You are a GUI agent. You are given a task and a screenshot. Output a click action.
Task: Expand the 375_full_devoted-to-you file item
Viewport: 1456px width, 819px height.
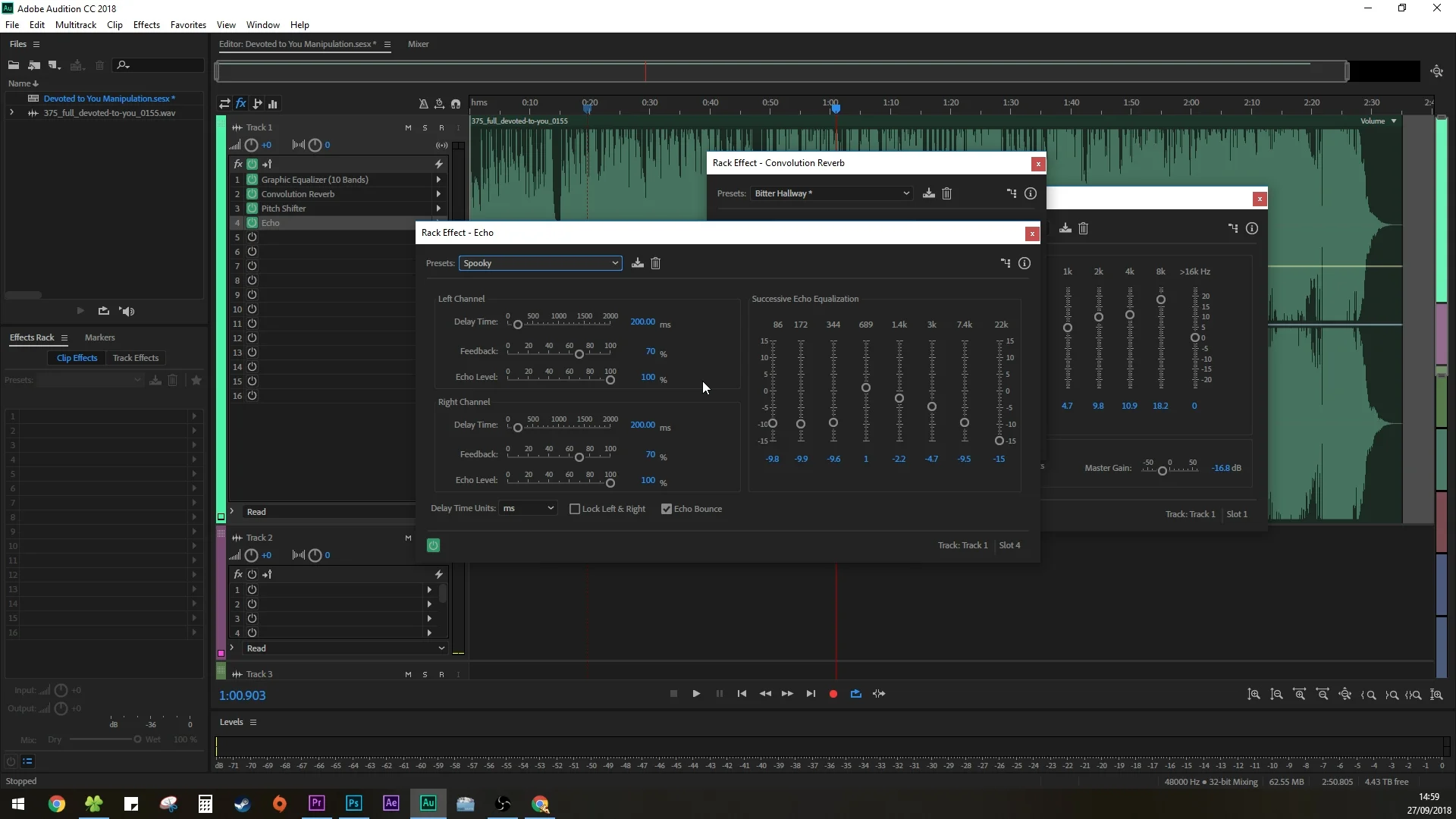(11, 113)
